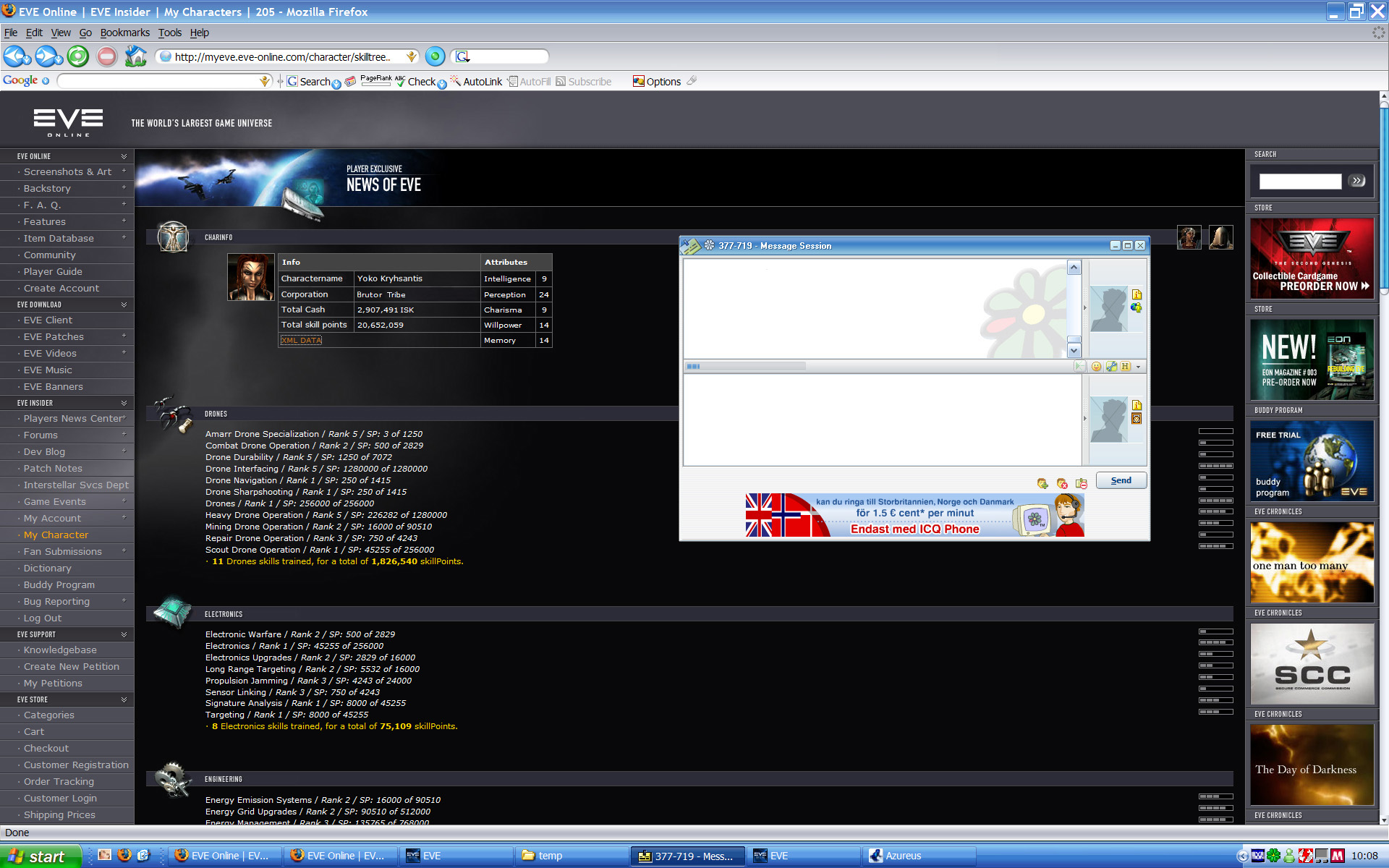This screenshot has width=1389, height=868.
Task: Open the Tools menu
Action: pyautogui.click(x=170, y=33)
